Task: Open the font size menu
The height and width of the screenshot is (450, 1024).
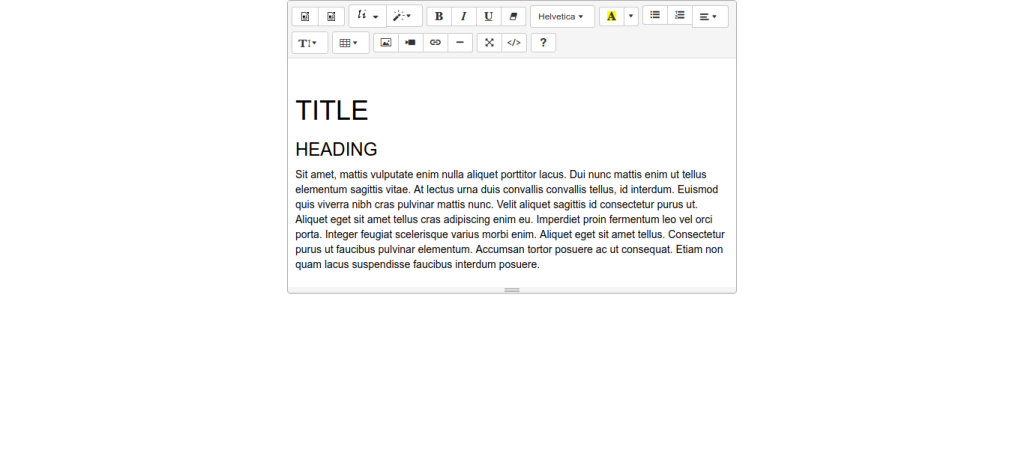Action: pos(308,43)
